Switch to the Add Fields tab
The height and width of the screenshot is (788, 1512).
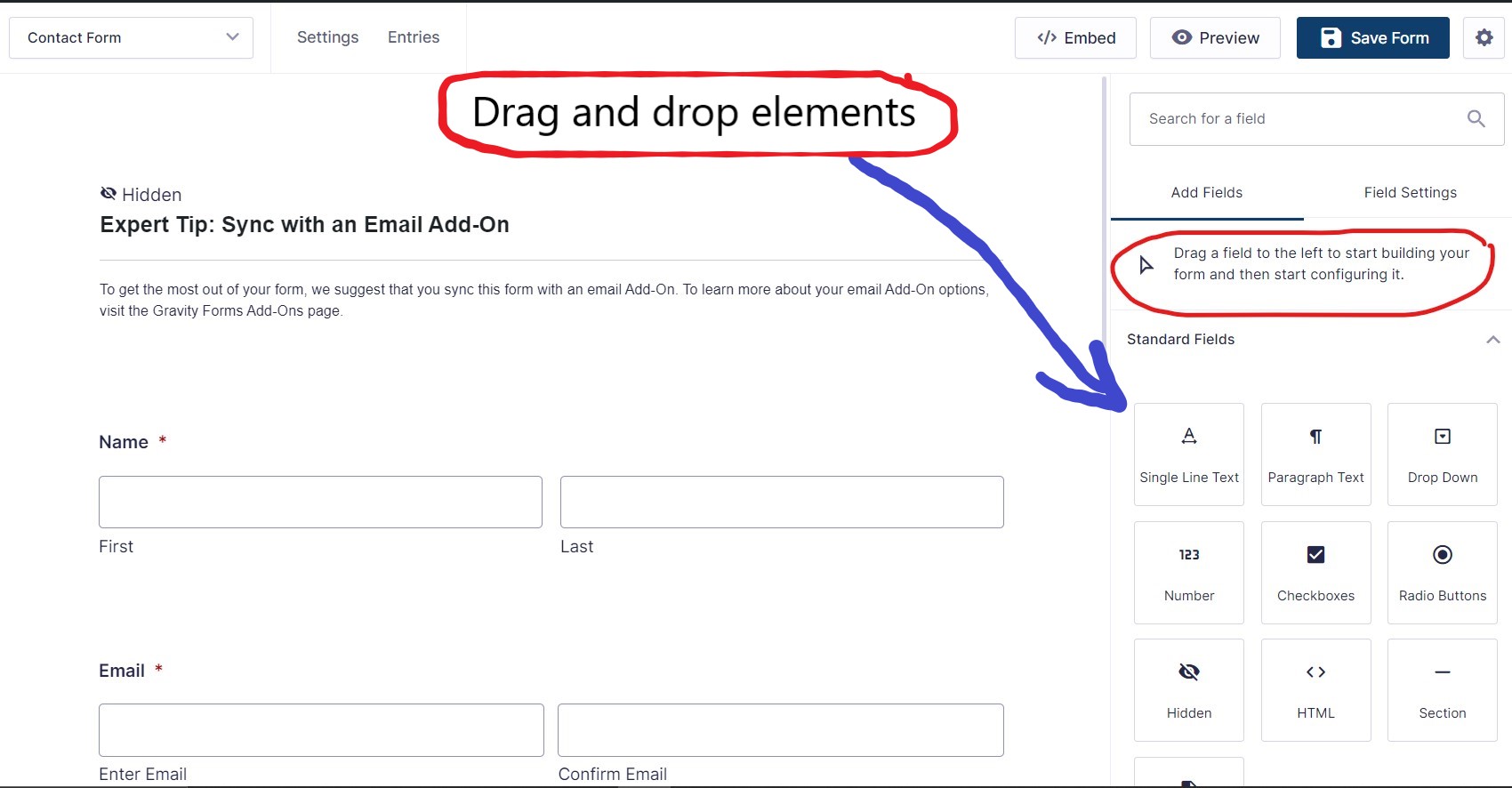(x=1207, y=193)
